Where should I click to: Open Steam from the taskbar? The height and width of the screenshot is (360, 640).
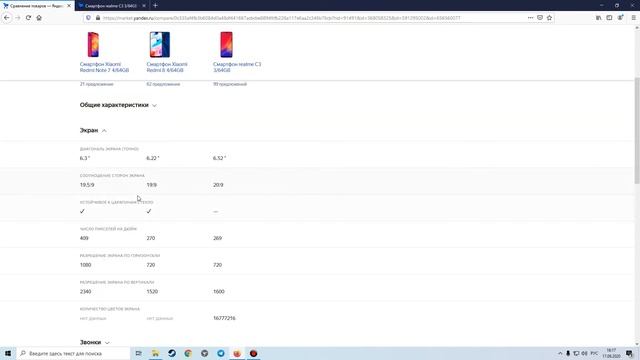pyautogui.click(x=172, y=353)
